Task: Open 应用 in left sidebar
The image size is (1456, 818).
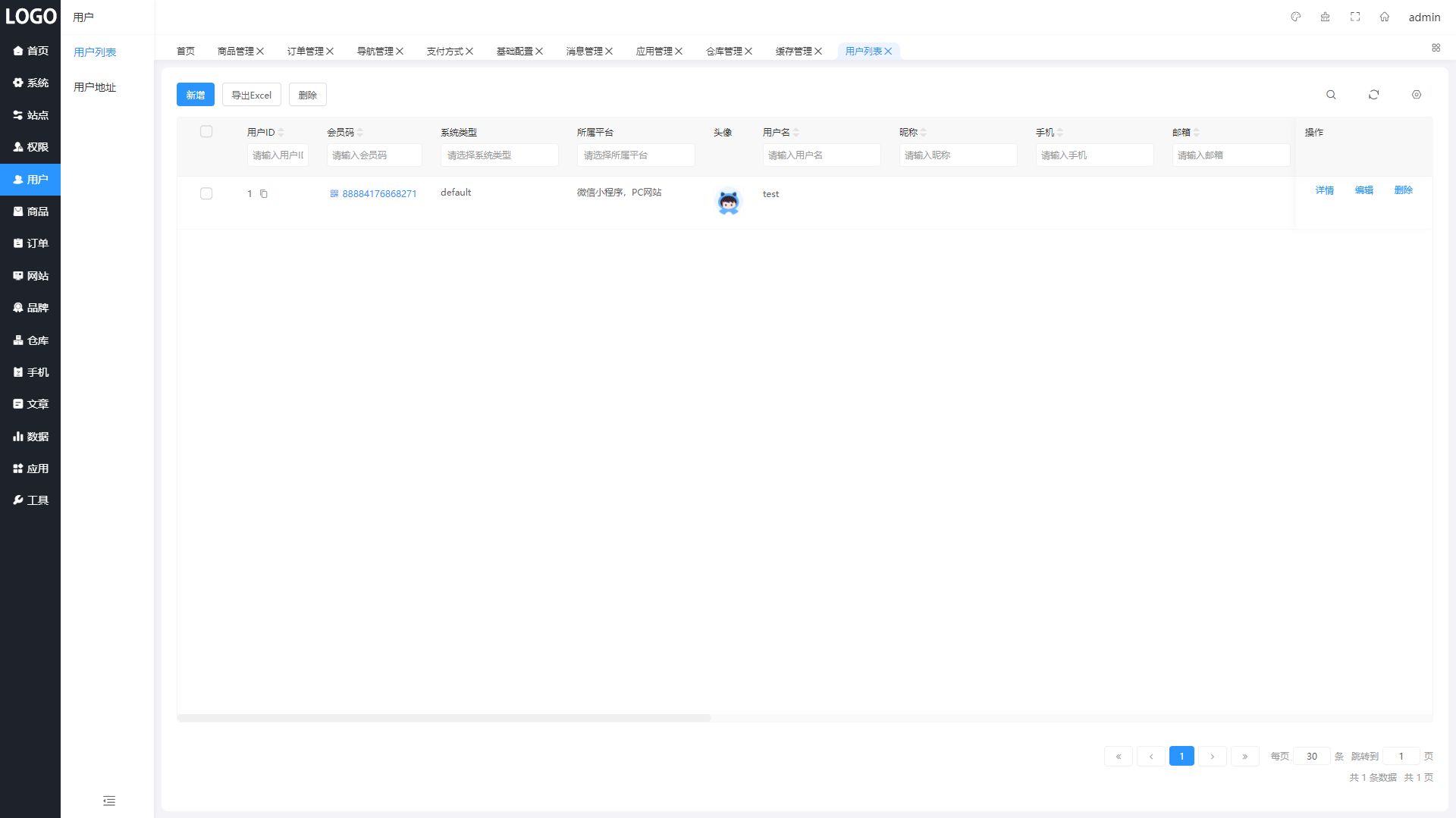Action: tap(30, 469)
